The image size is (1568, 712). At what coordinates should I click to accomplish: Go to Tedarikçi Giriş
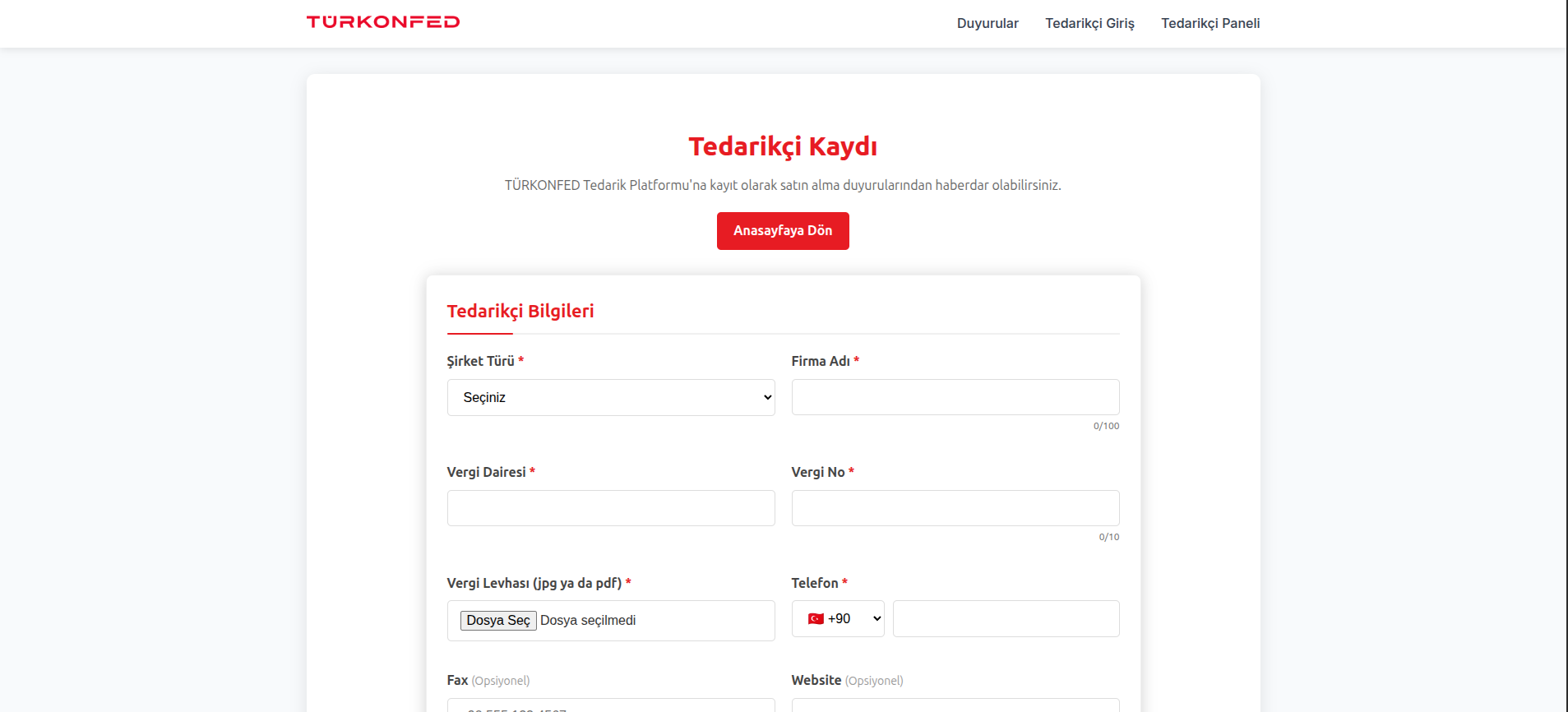pos(1089,23)
